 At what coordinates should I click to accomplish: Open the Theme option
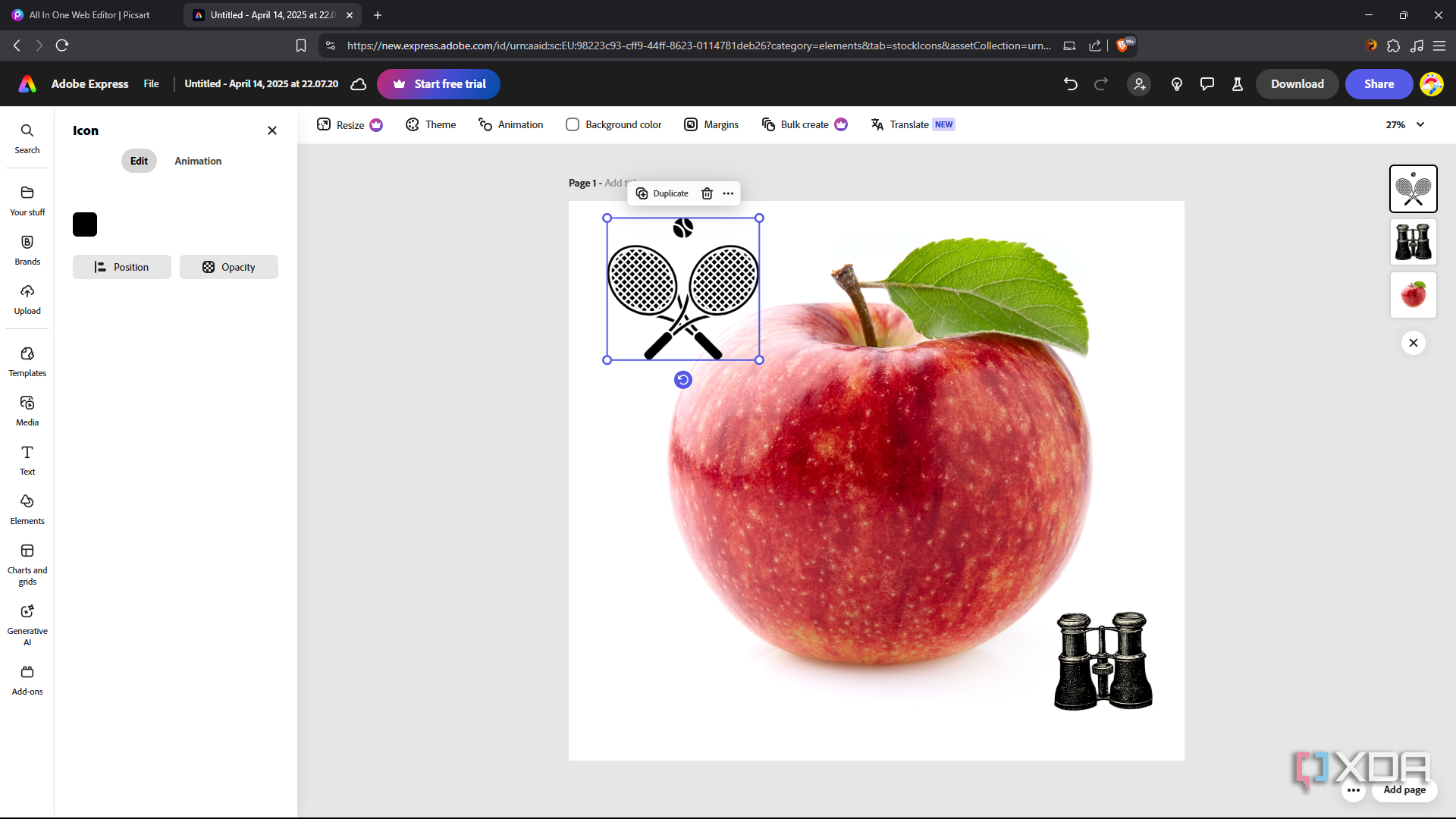[431, 124]
